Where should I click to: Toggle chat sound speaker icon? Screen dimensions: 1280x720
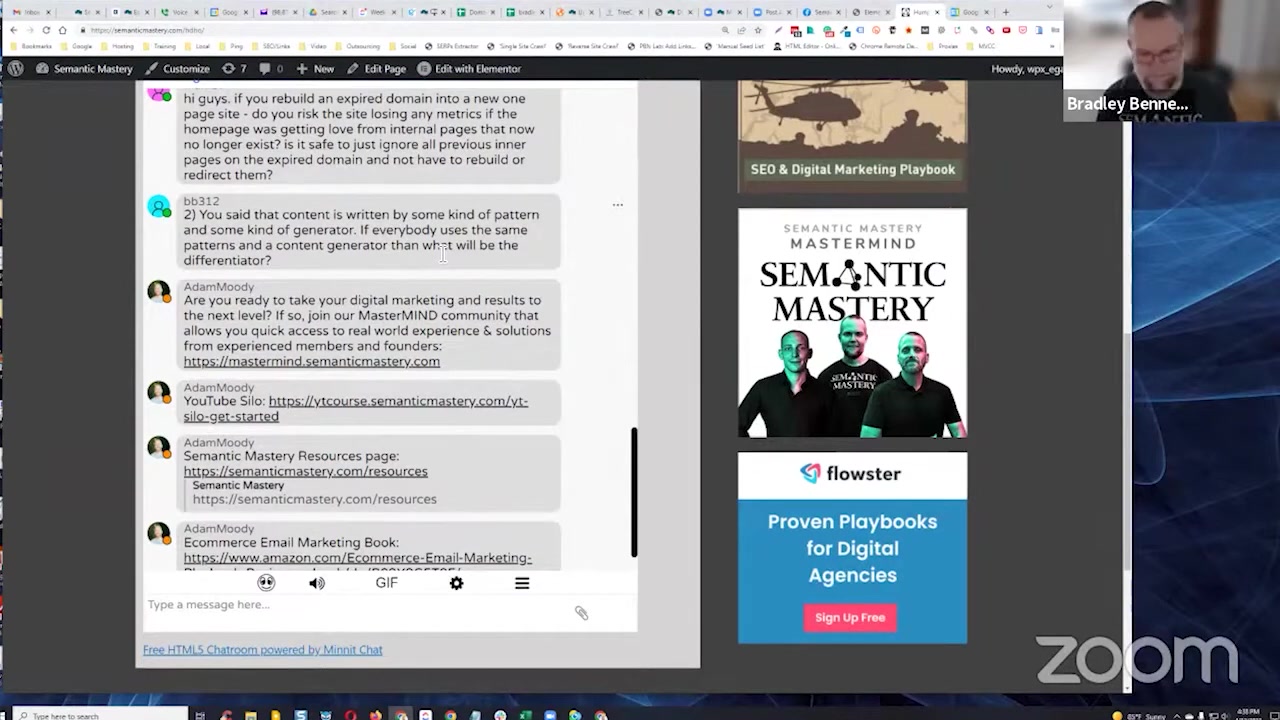coord(317,583)
